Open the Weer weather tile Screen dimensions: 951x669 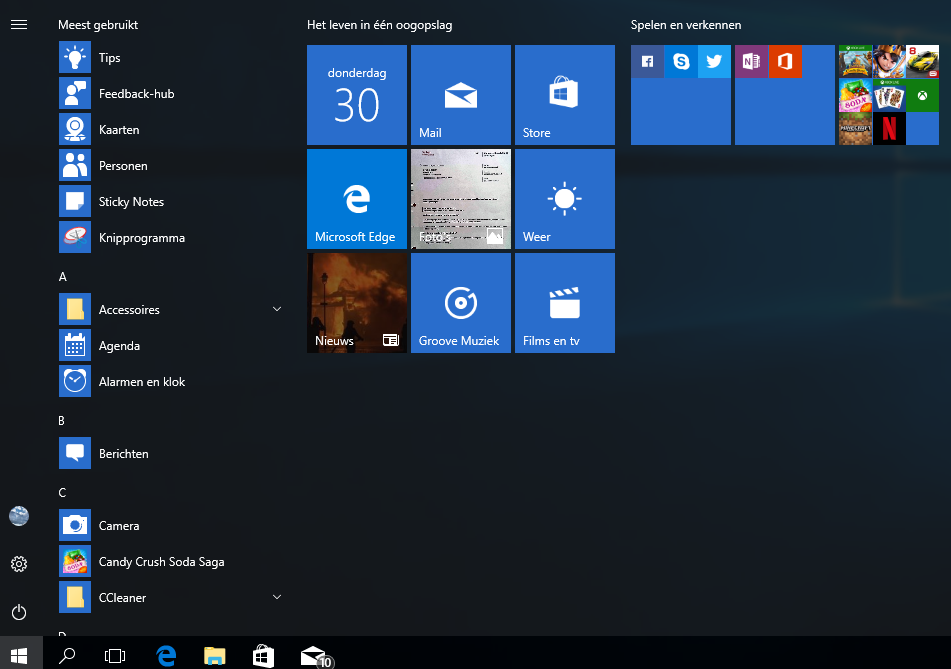[x=564, y=199]
